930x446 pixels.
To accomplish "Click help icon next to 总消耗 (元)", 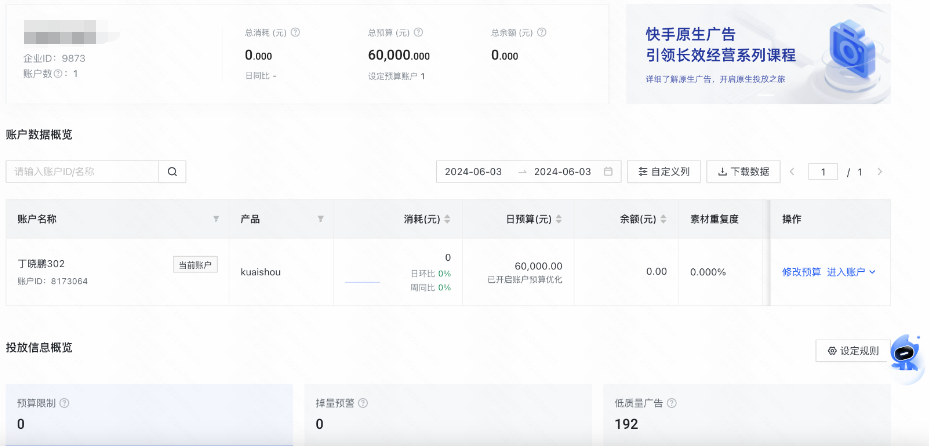I will (295, 33).
